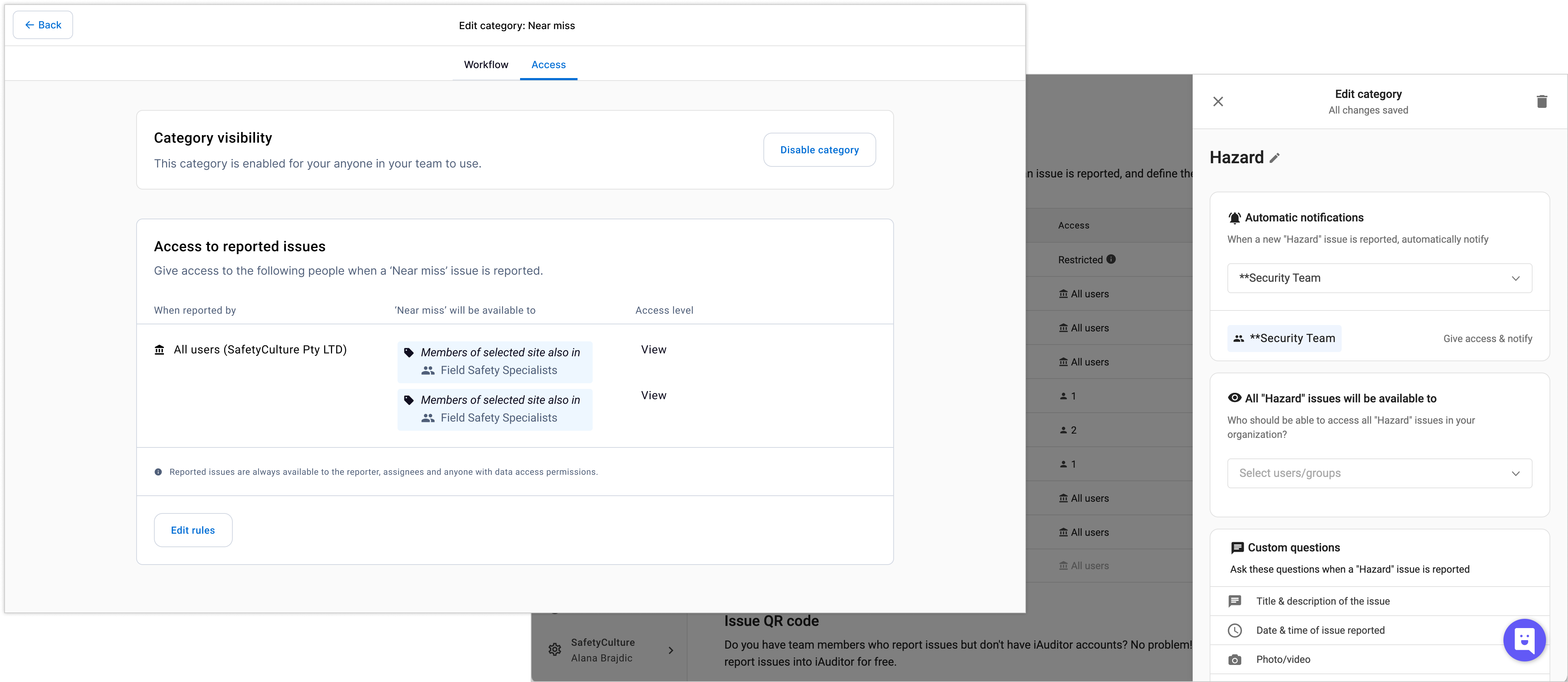Image resolution: width=1568 pixels, height=682 pixels.
Task: Click the info icon next to Restricted
Action: pyautogui.click(x=1111, y=259)
